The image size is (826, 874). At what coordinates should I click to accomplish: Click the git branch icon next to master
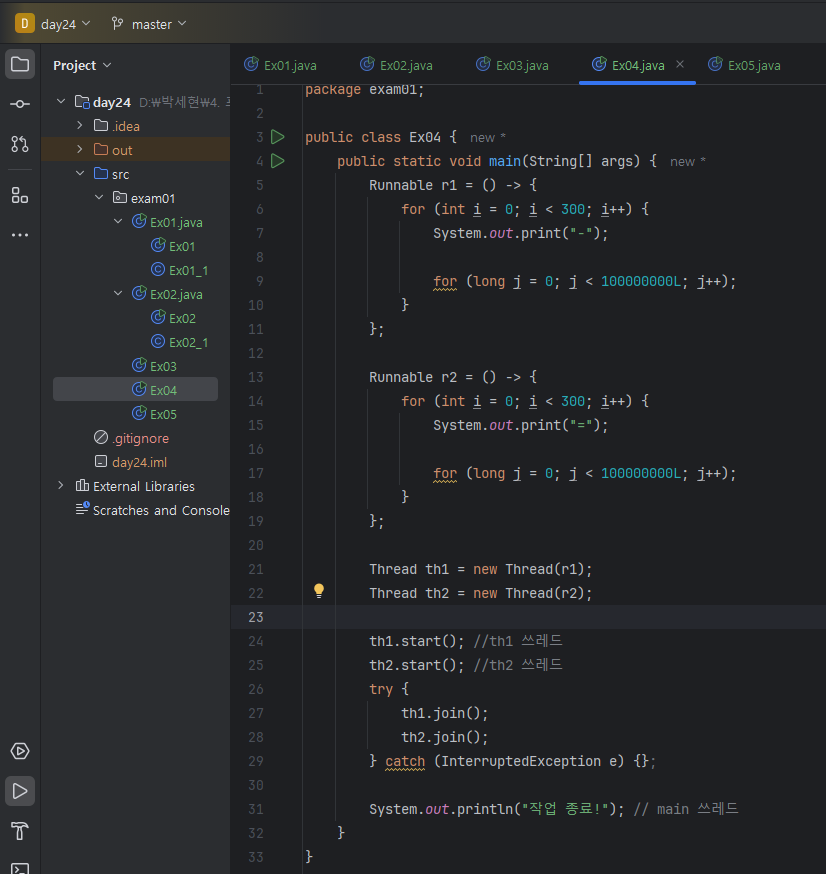117,23
